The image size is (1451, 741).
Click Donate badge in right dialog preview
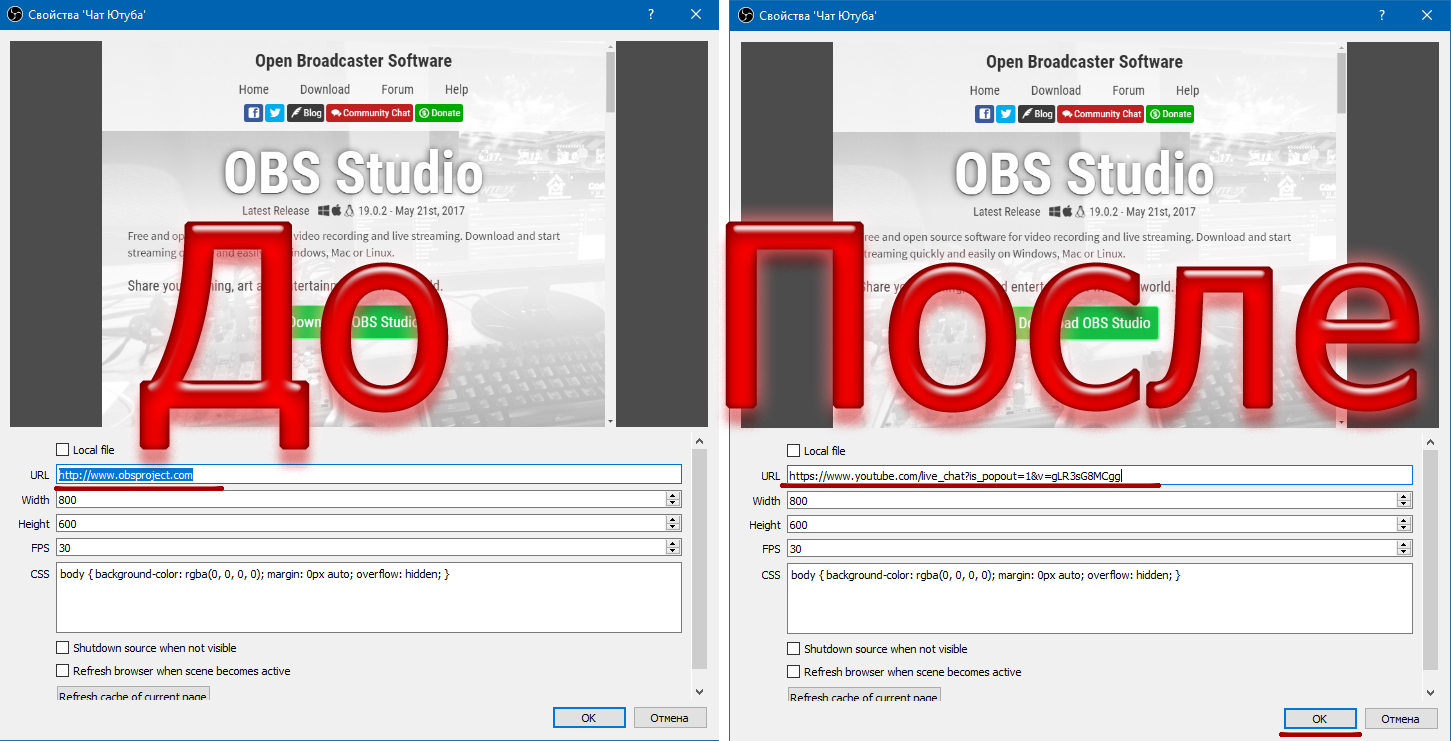click(x=1170, y=114)
